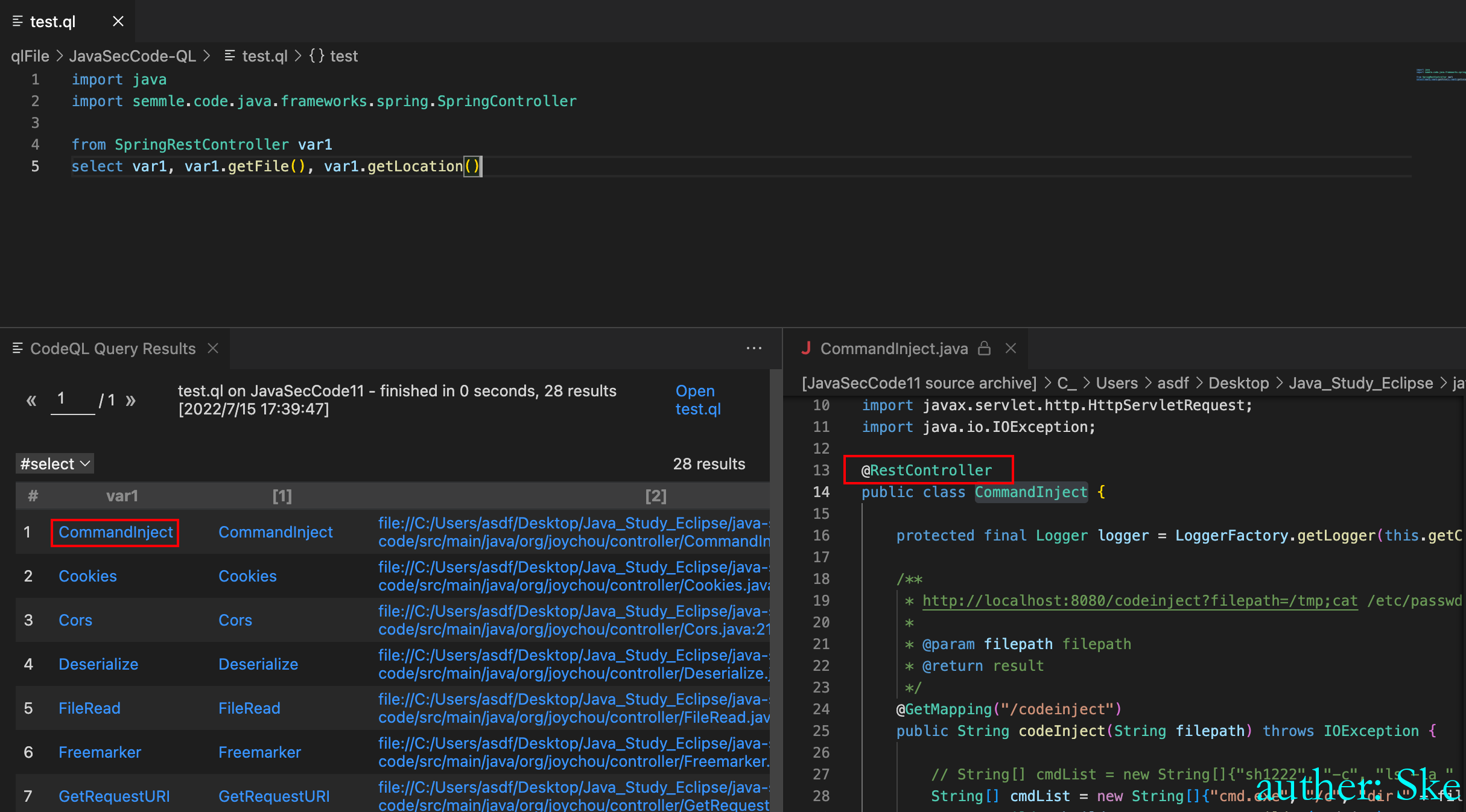Image resolution: width=1466 pixels, height=812 pixels.
Task: Open Freemarker result in var1 column
Action: [100, 752]
